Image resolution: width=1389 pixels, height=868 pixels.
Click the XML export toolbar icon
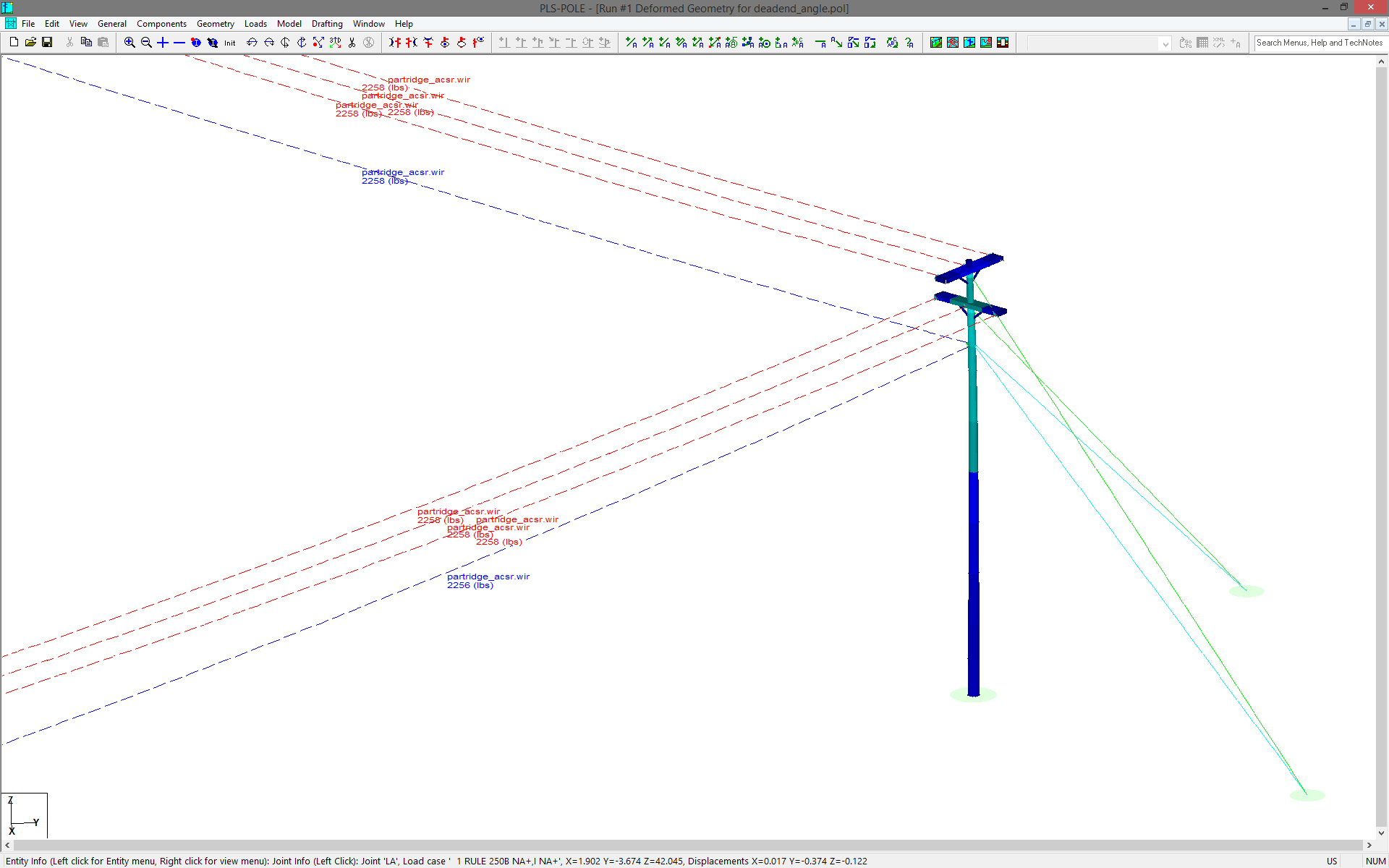point(1219,43)
